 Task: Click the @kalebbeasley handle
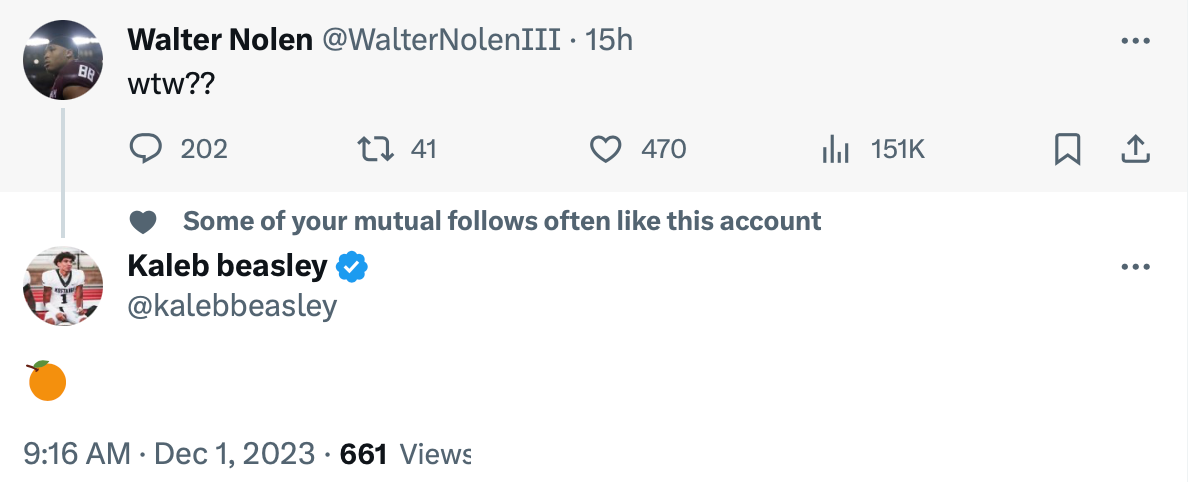point(232,305)
